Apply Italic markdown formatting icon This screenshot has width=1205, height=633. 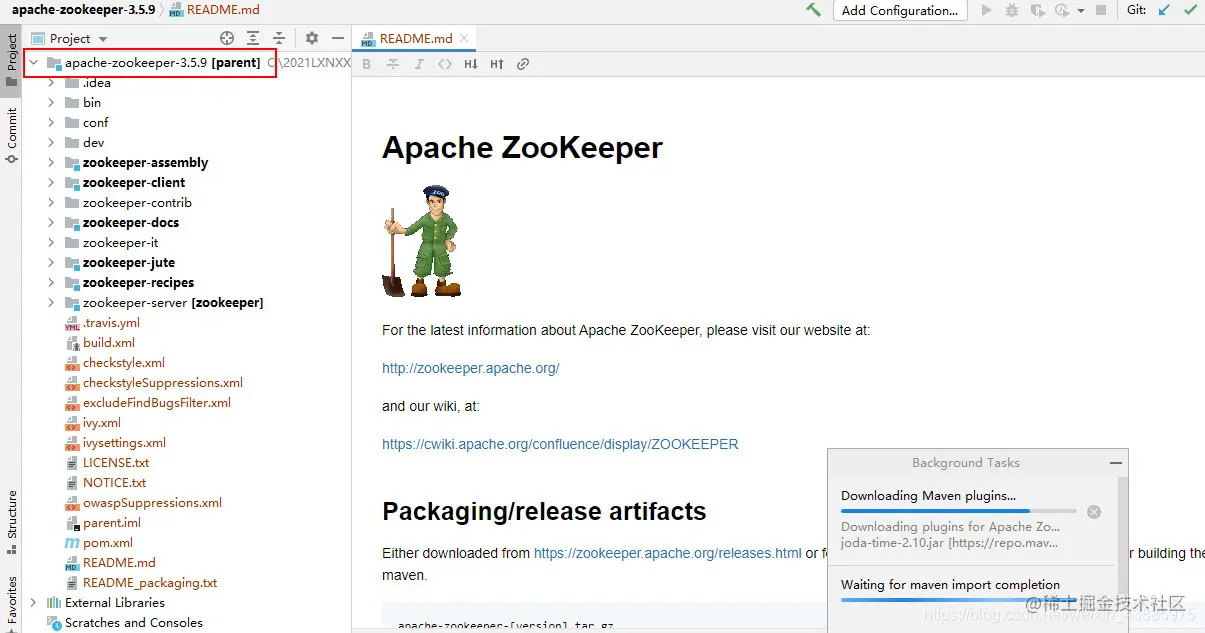419,64
